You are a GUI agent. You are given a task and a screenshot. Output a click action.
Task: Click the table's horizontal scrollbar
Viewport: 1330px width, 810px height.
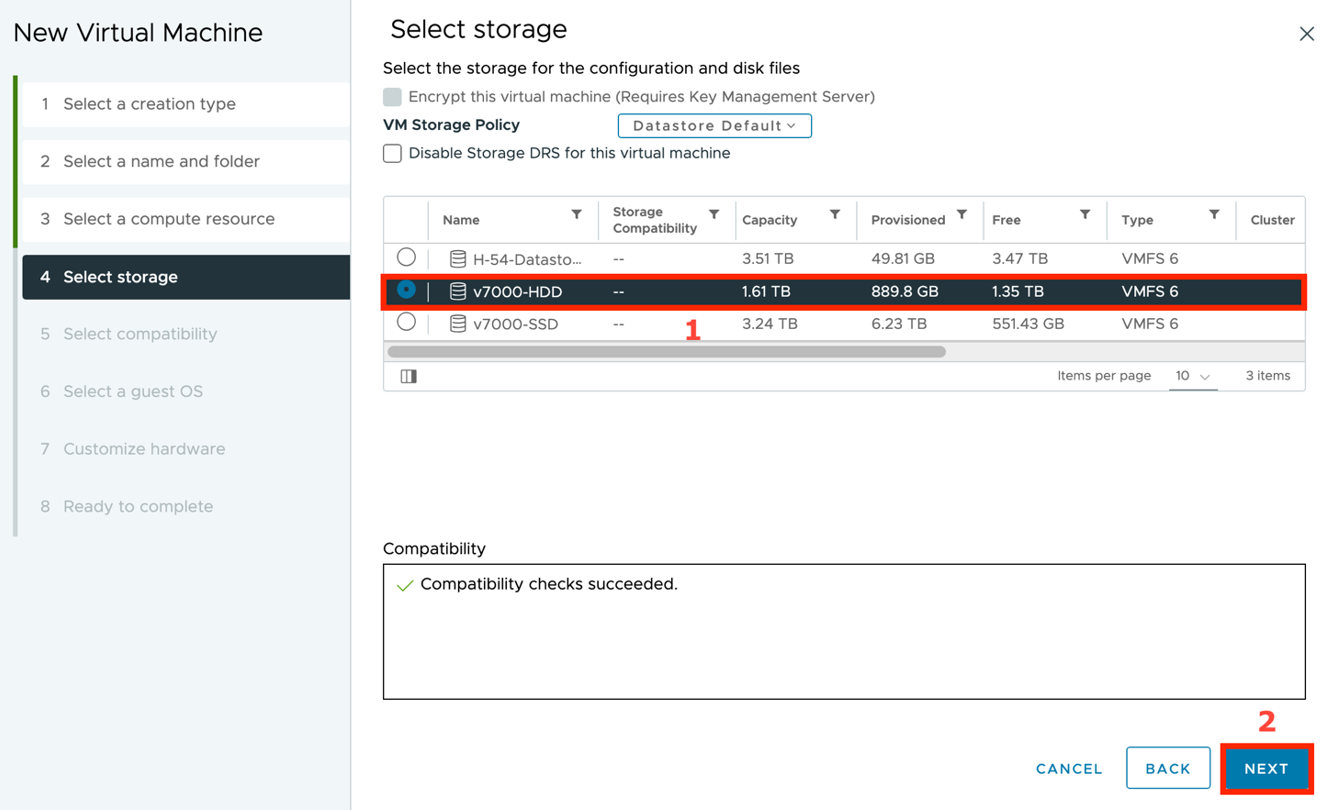(x=666, y=352)
